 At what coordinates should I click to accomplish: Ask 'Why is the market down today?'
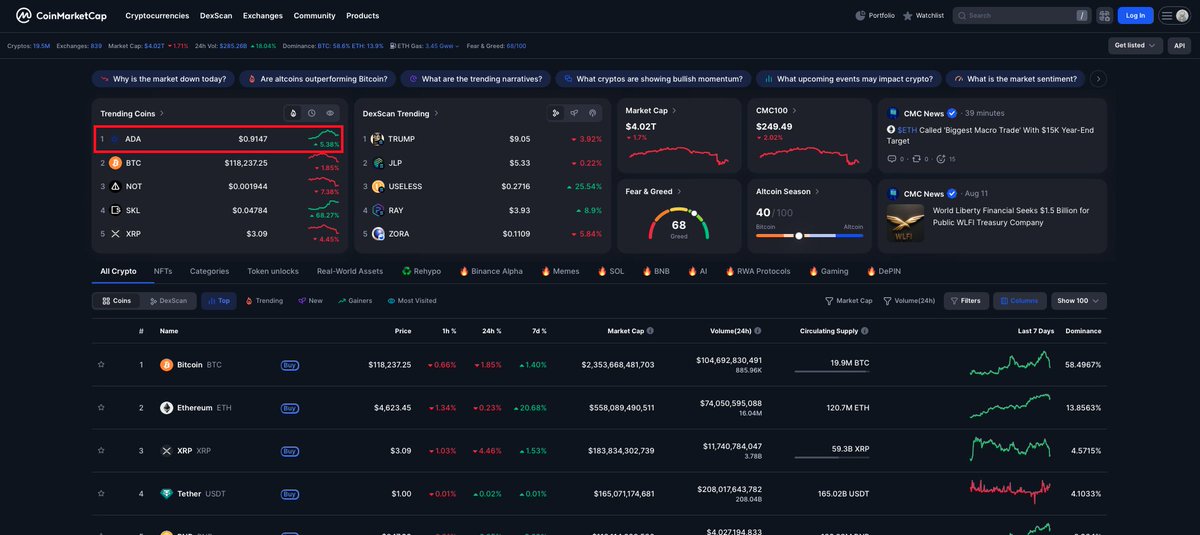pos(164,79)
